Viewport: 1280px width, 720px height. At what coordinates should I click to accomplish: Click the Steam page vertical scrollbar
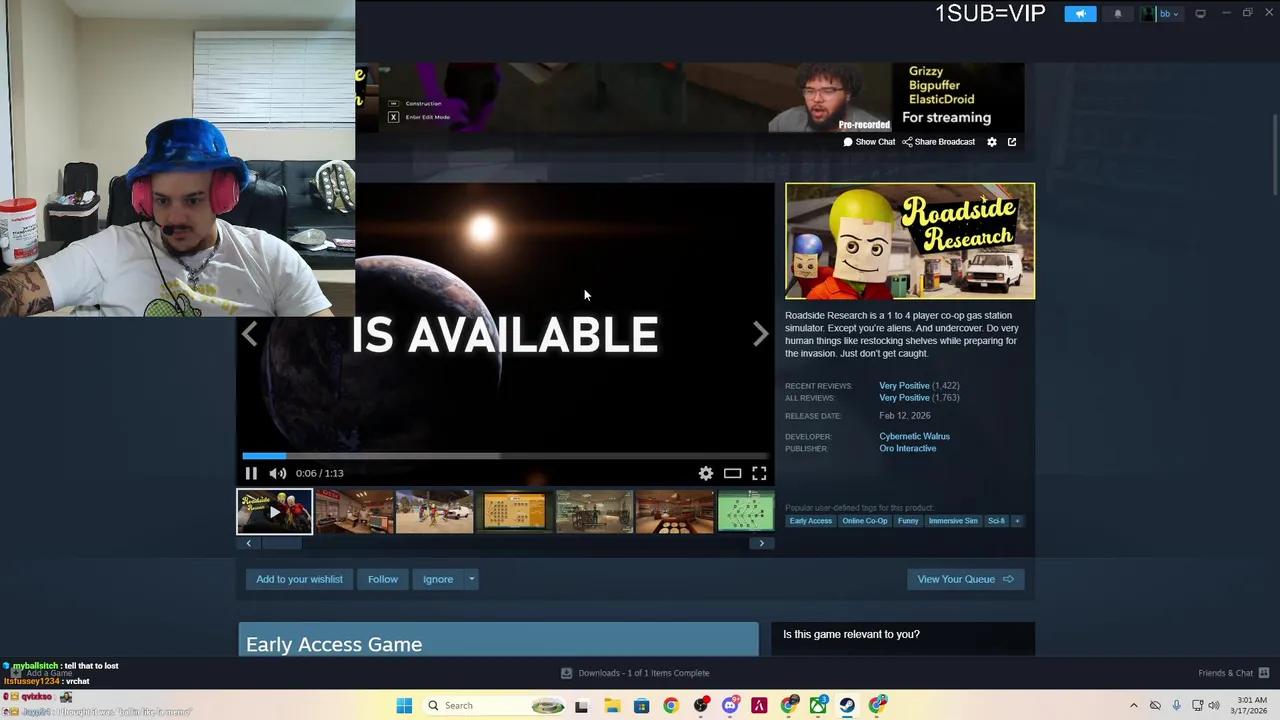point(1274,155)
